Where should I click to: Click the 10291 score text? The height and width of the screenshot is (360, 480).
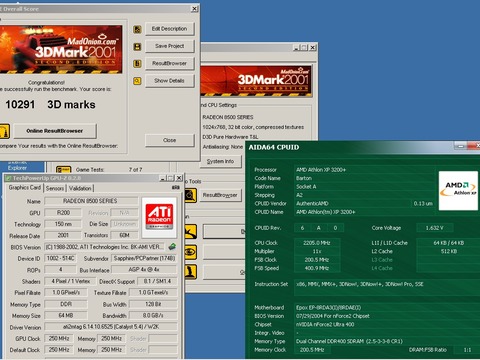(x=20, y=105)
